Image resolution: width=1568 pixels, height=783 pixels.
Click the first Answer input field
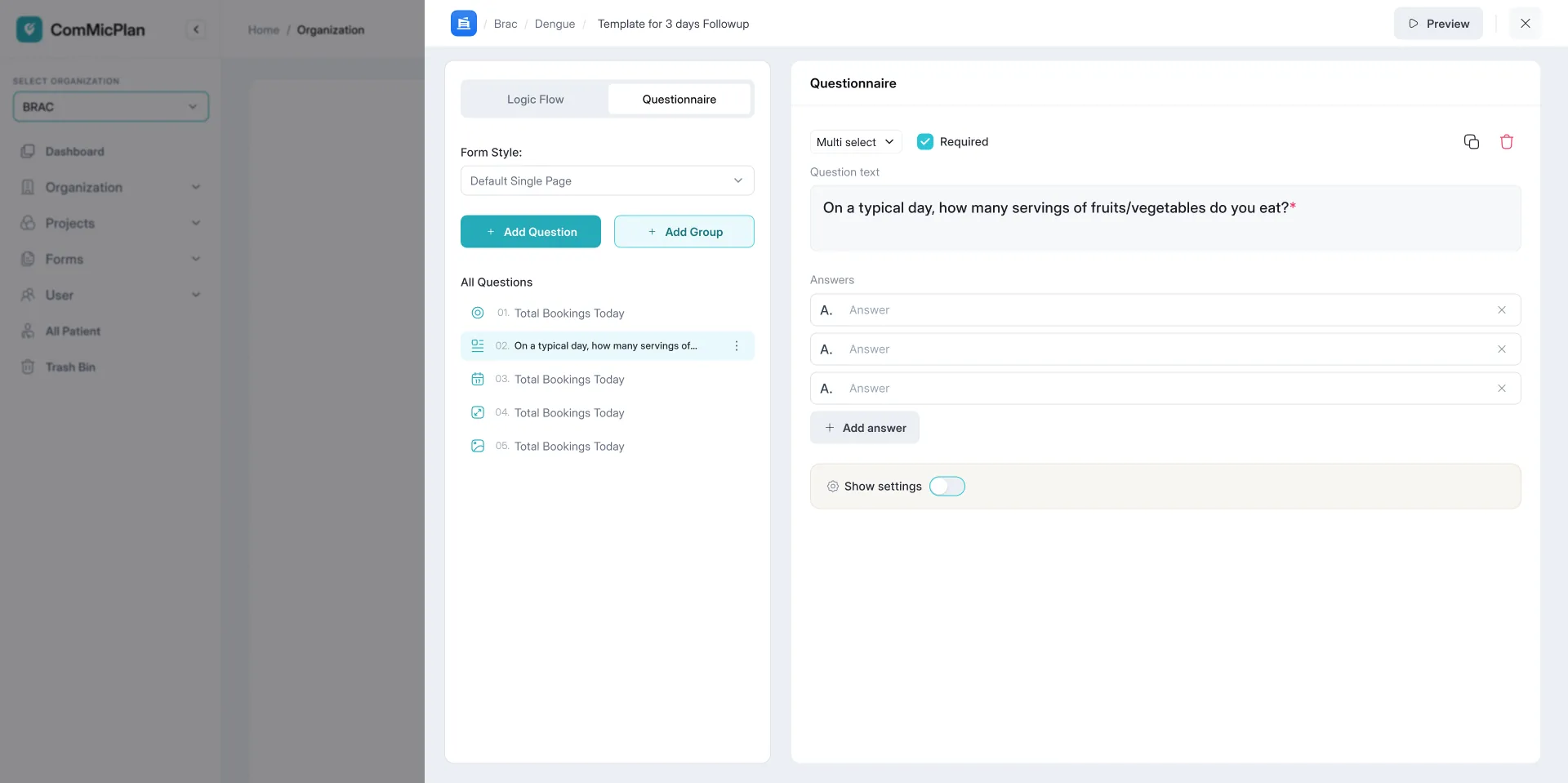(1165, 310)
